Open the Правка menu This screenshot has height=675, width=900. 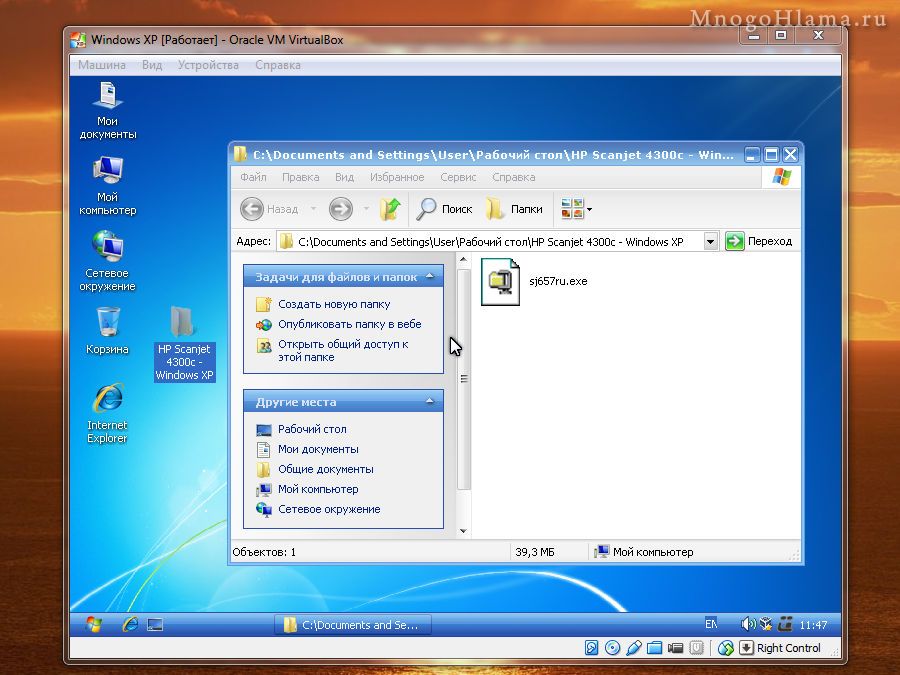point(300,177)
